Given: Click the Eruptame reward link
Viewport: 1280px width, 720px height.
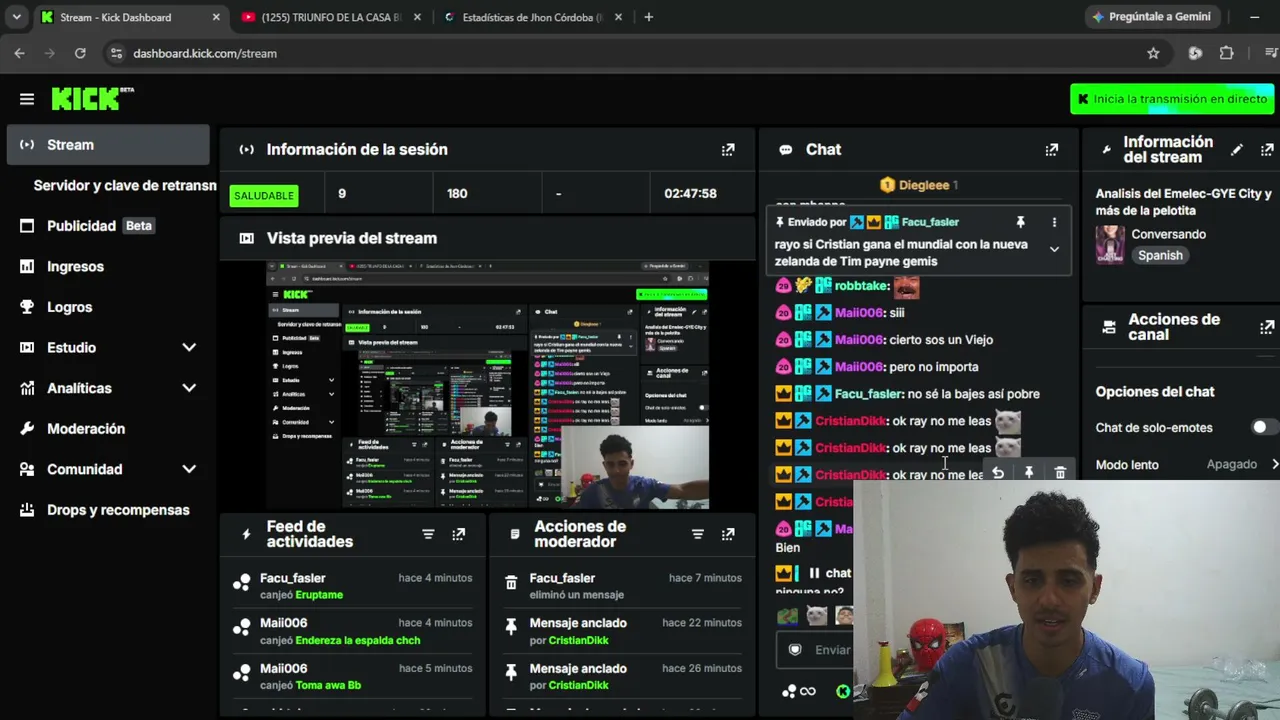Looking at the screenshot, I should [x=319, y=595].
